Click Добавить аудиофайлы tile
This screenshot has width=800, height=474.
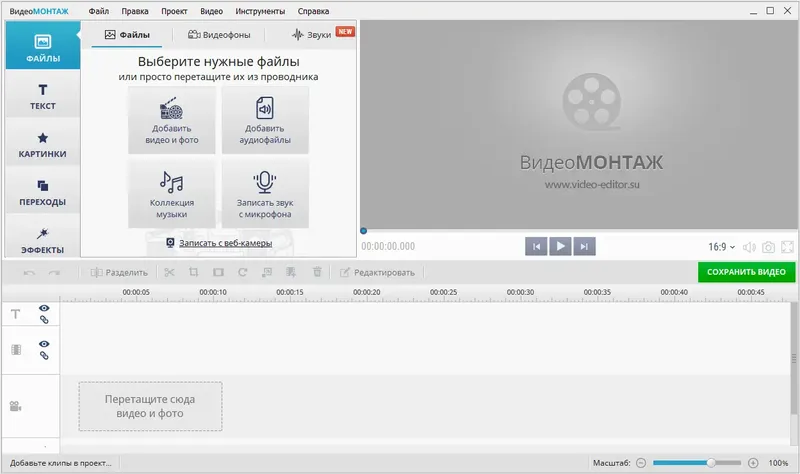265,120
